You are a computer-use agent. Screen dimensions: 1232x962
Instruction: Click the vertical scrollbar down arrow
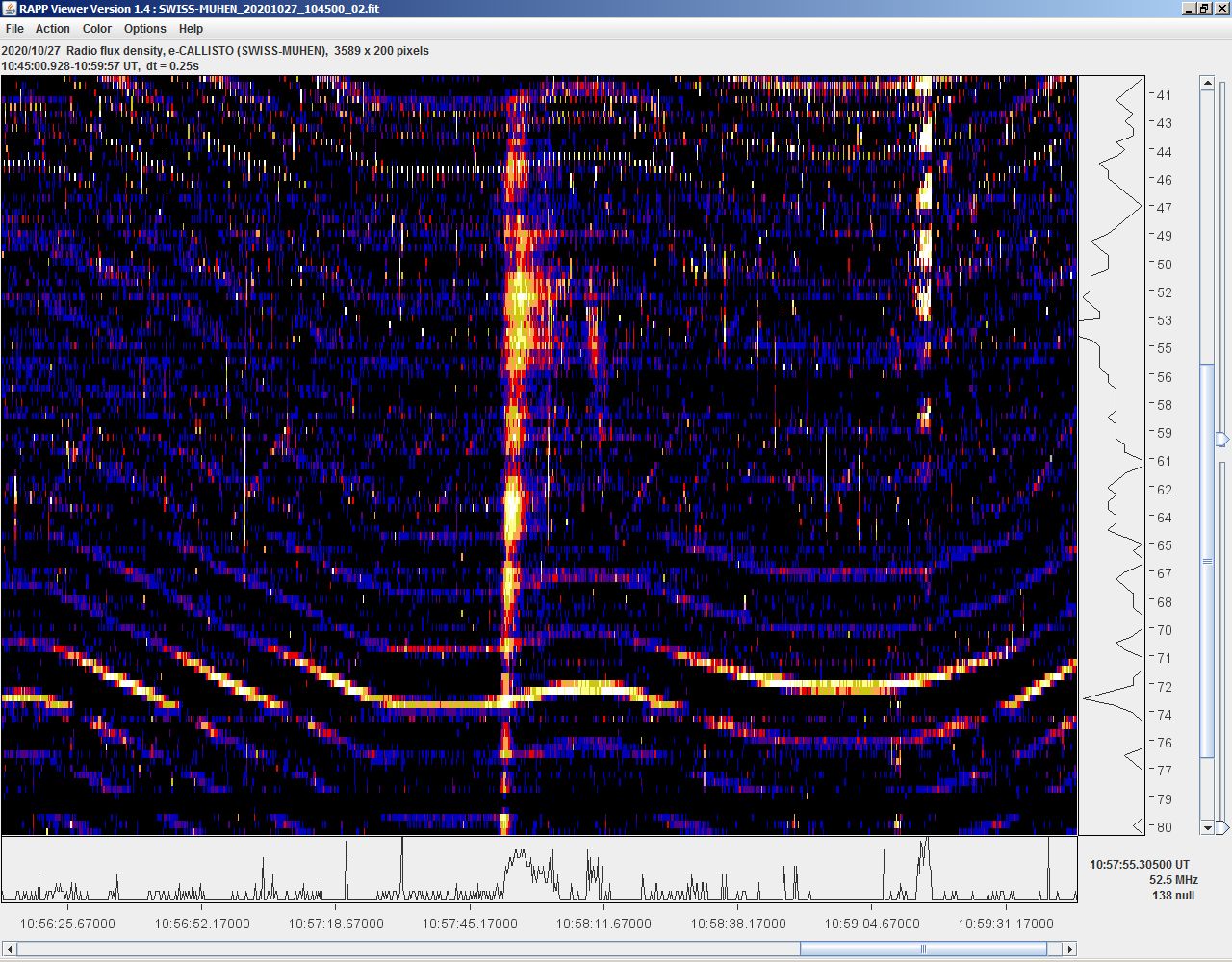(x=1208, y=827)
